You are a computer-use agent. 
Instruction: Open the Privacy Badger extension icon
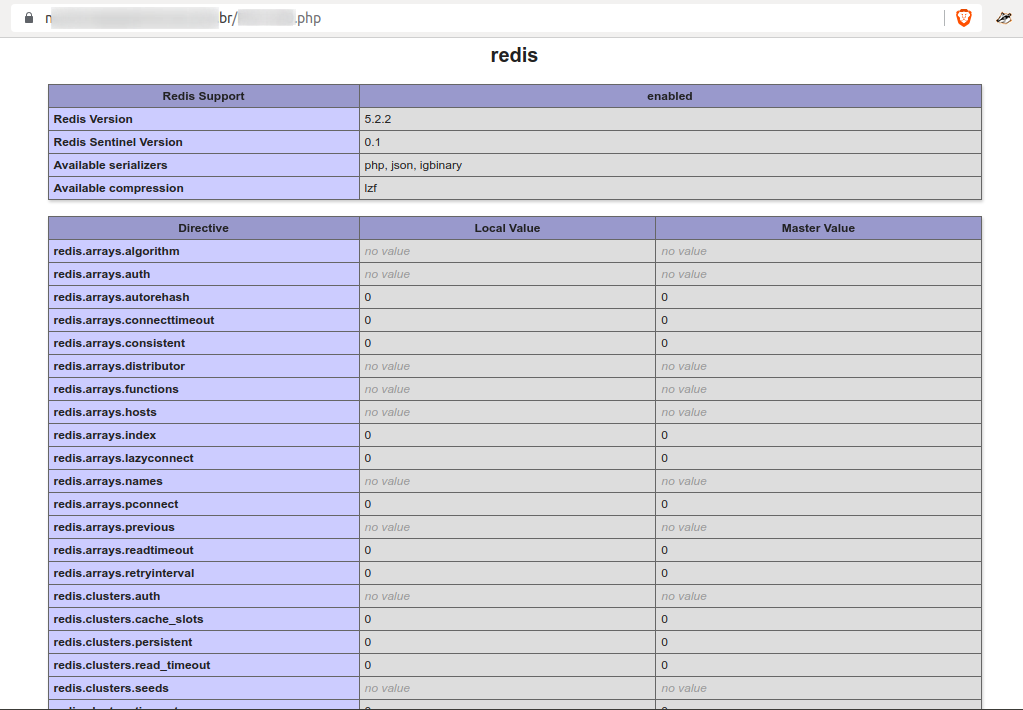coord(1003,18)
